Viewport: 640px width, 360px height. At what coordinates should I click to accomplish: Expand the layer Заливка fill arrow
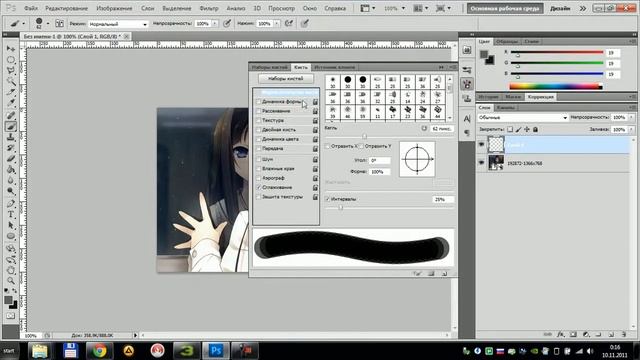coord(631,129)
